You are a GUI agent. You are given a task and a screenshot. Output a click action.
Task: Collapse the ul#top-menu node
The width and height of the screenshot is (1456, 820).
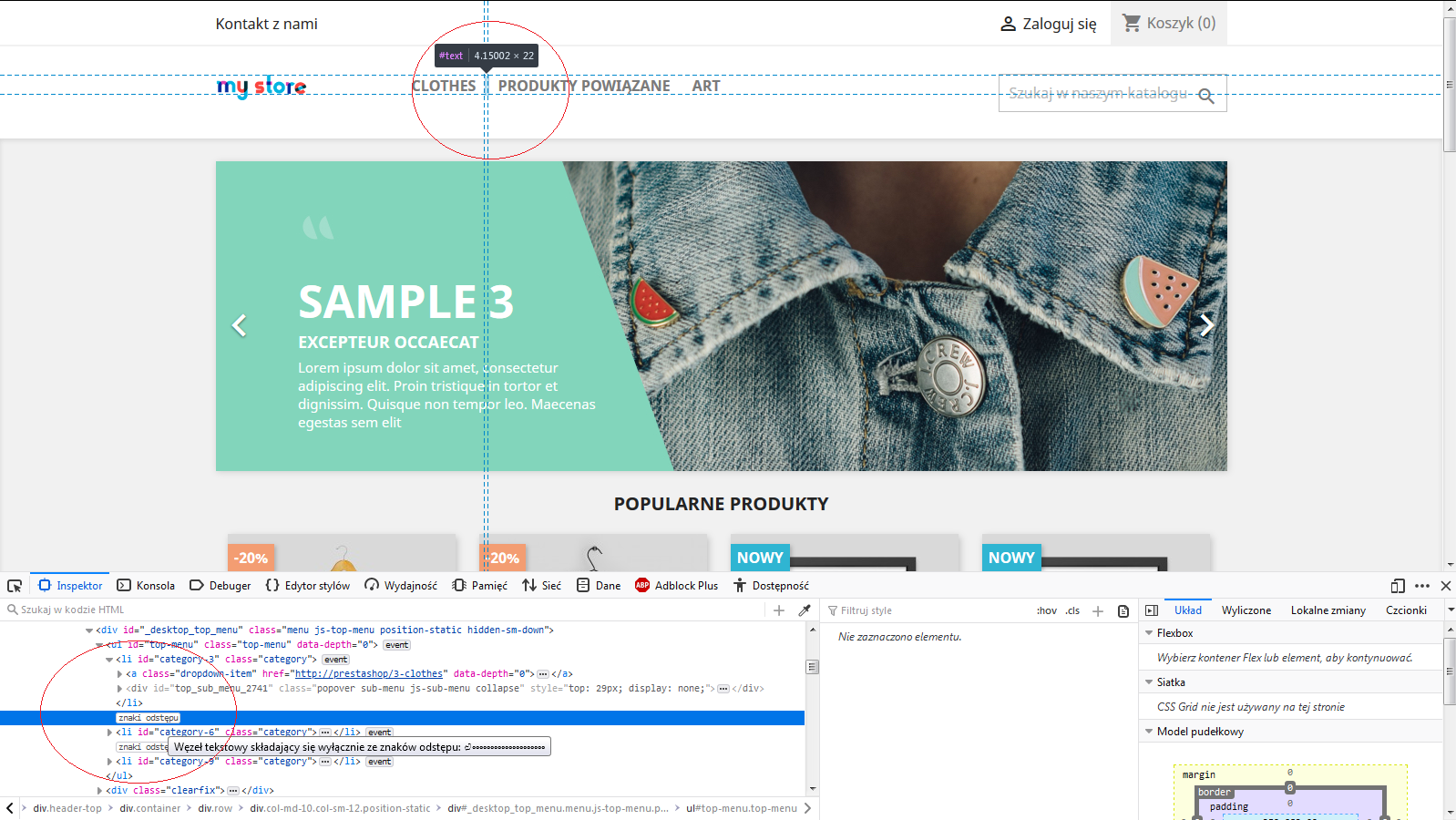click(x=99, y=645)
